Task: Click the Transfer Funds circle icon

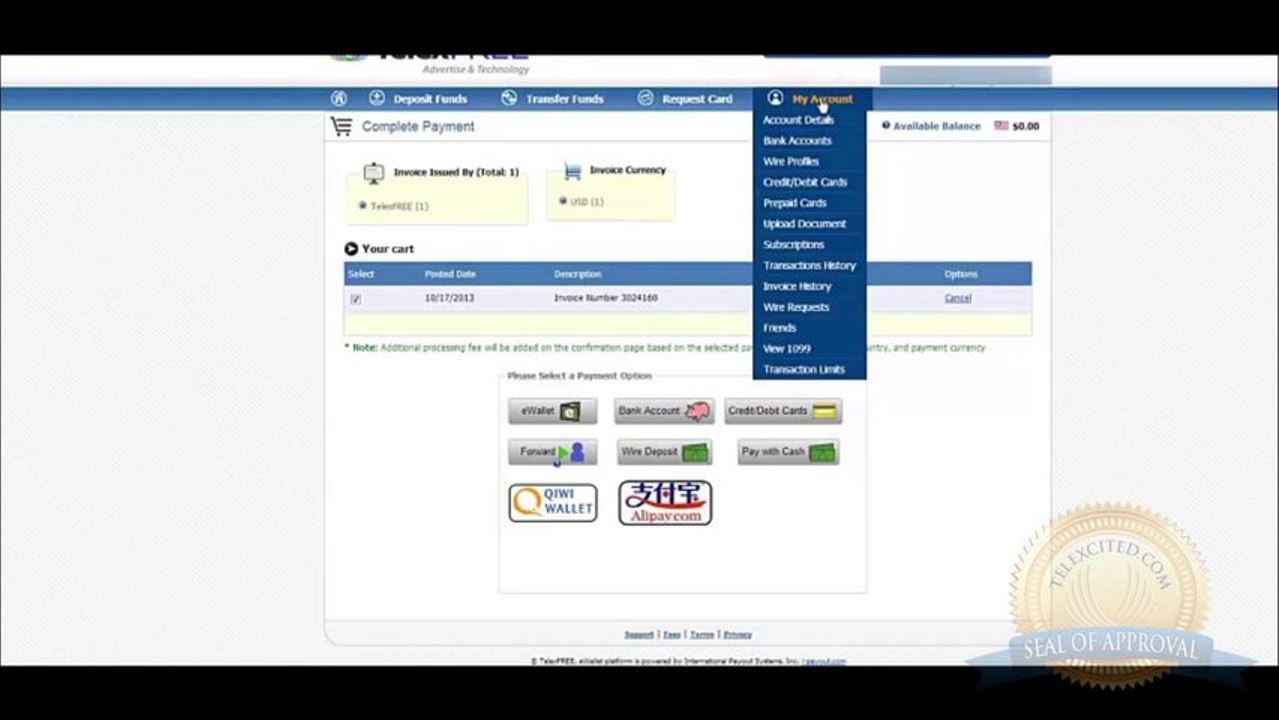Action: pos(509,98)
